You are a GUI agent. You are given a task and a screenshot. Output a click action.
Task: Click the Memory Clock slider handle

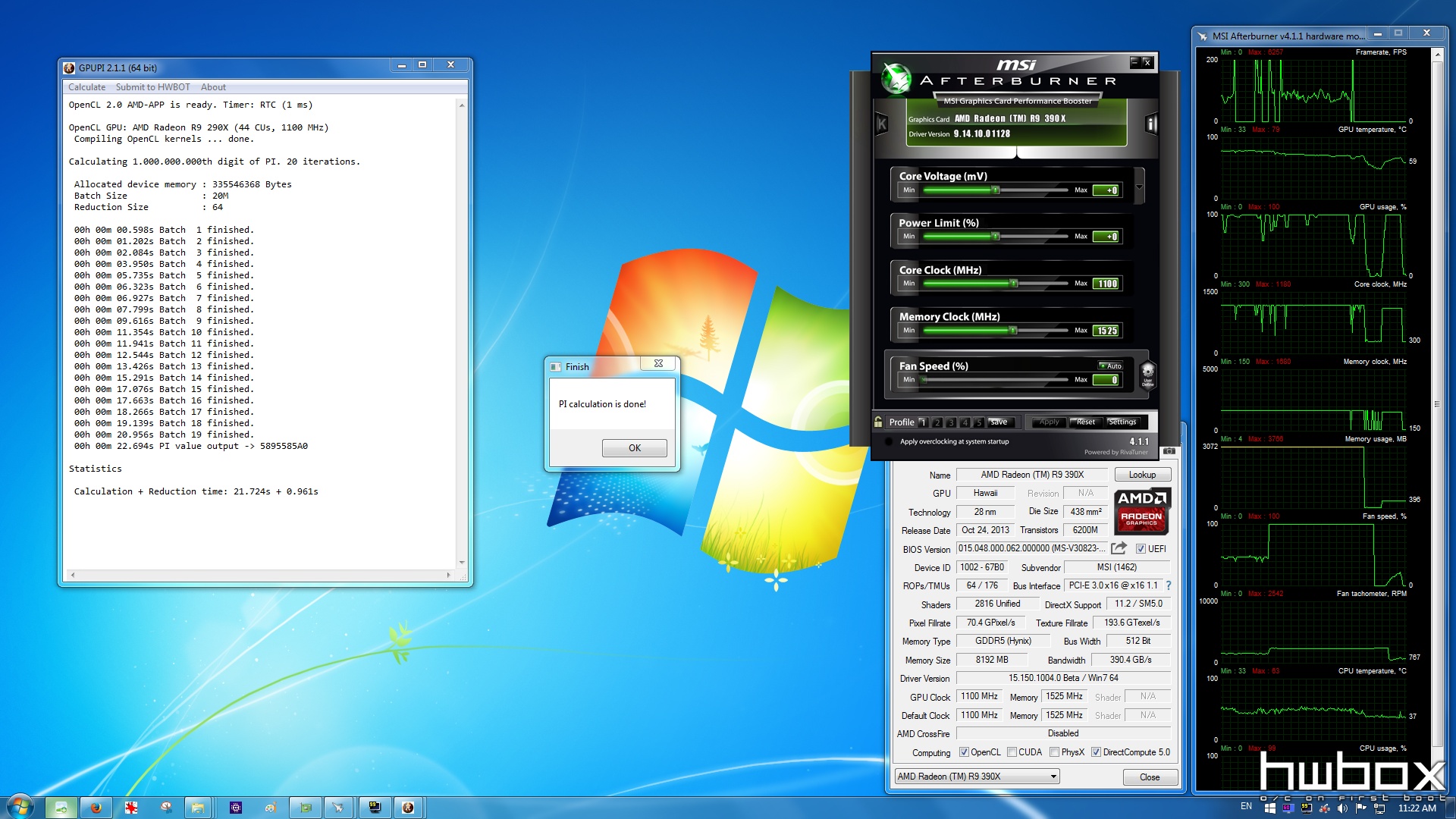1013,331
